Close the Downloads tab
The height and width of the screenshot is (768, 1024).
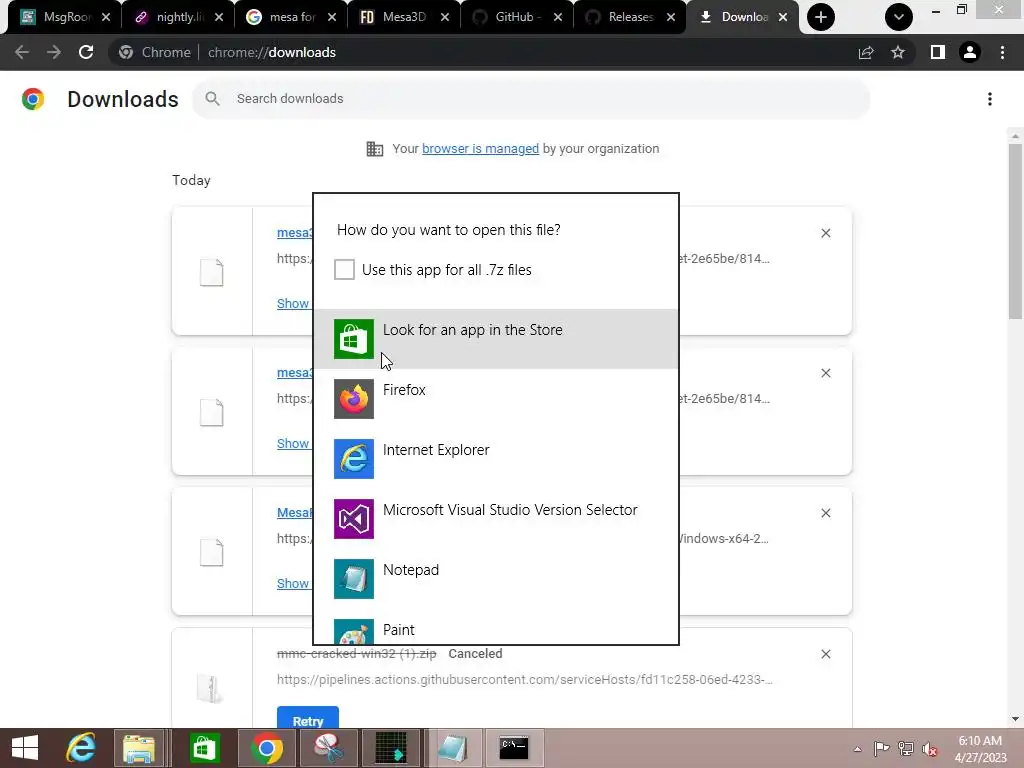[782, 18]
